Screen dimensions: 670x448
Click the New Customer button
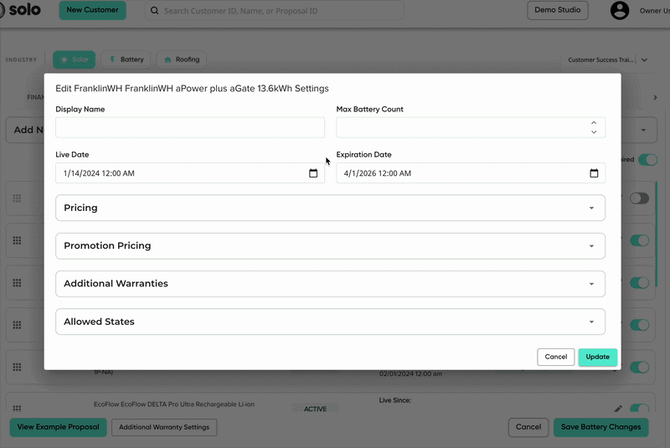pos(92,10)
